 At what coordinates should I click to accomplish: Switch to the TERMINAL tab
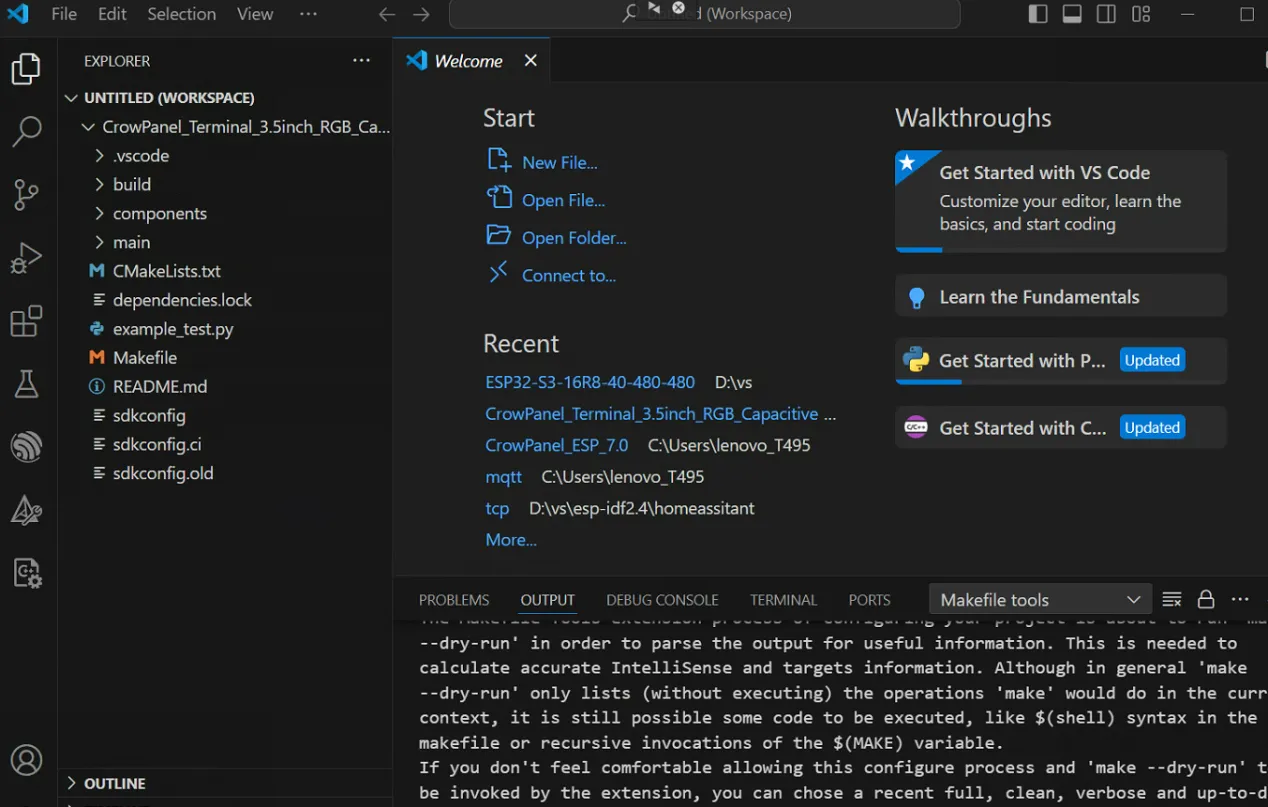pos(783,600)
